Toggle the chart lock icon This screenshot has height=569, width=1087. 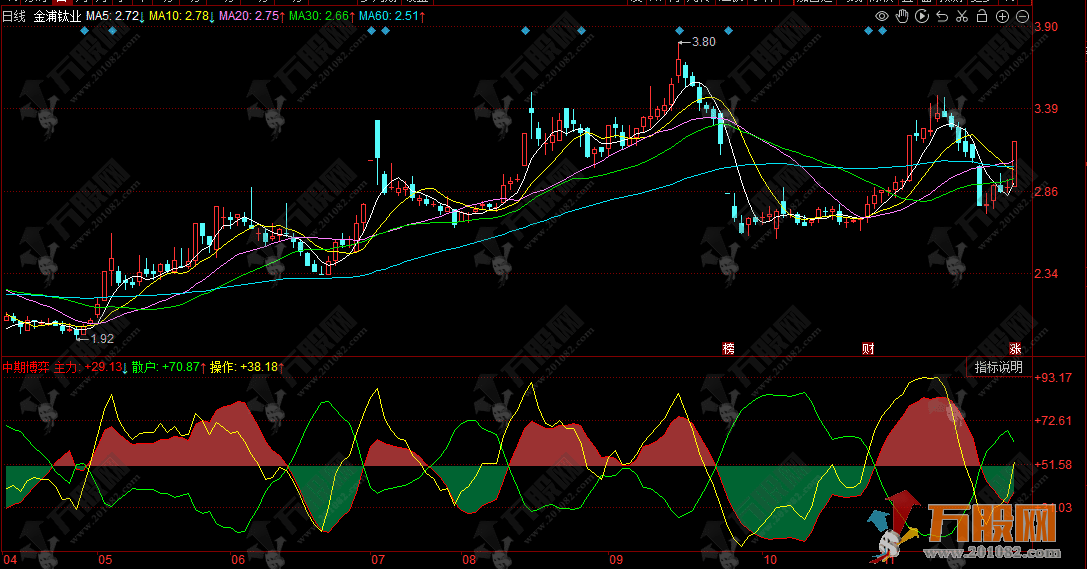(x=981, y=17)
